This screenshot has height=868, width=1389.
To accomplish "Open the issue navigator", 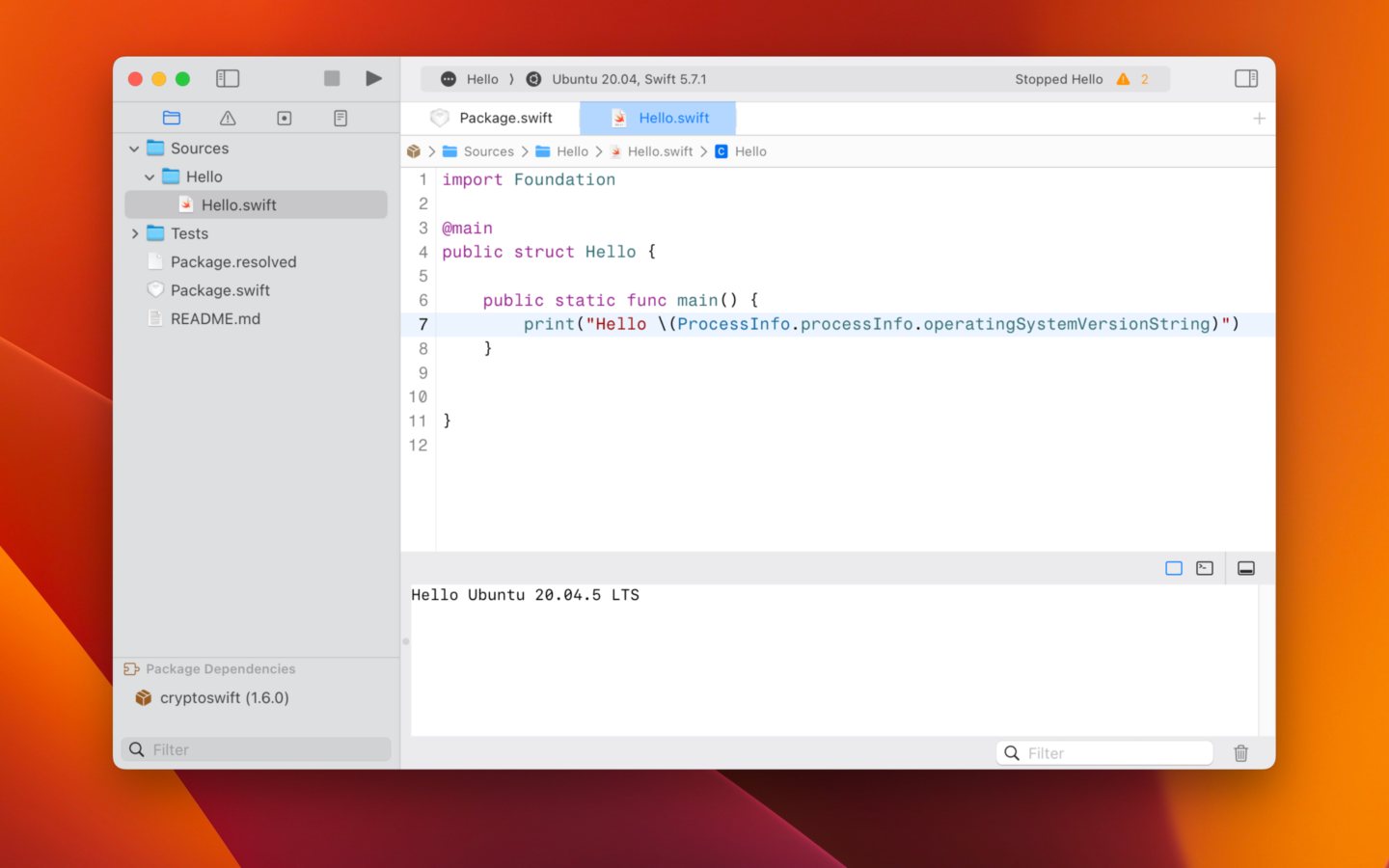I will [x=227, y=118].
